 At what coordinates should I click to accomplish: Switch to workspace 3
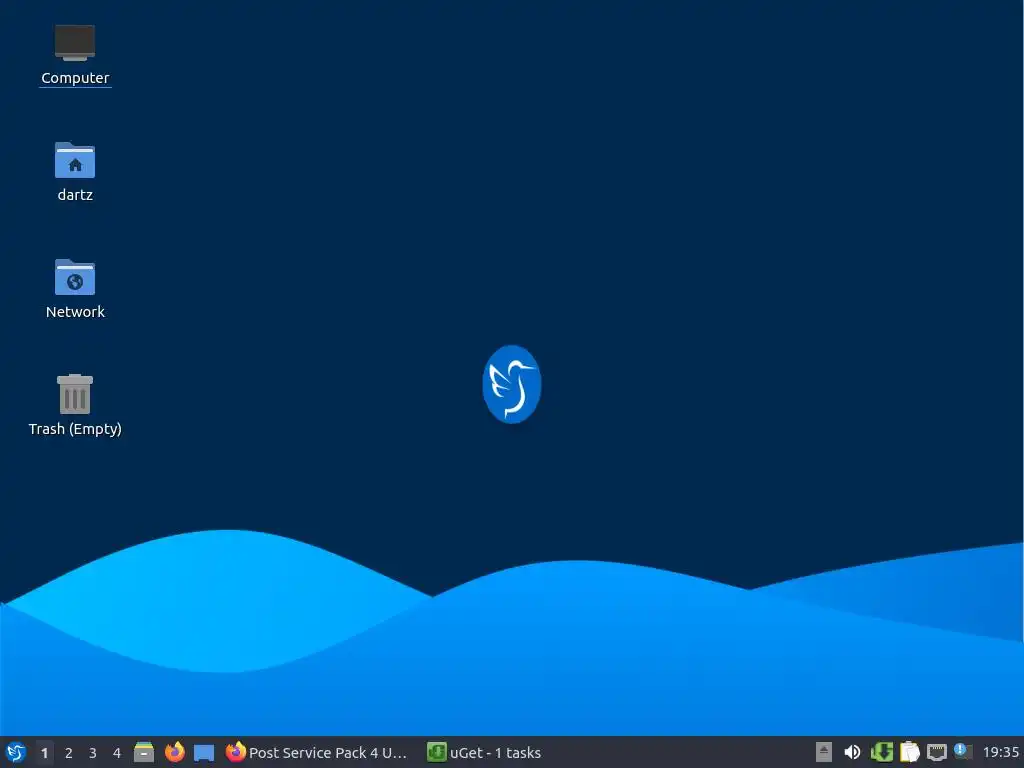coord(93,753)
